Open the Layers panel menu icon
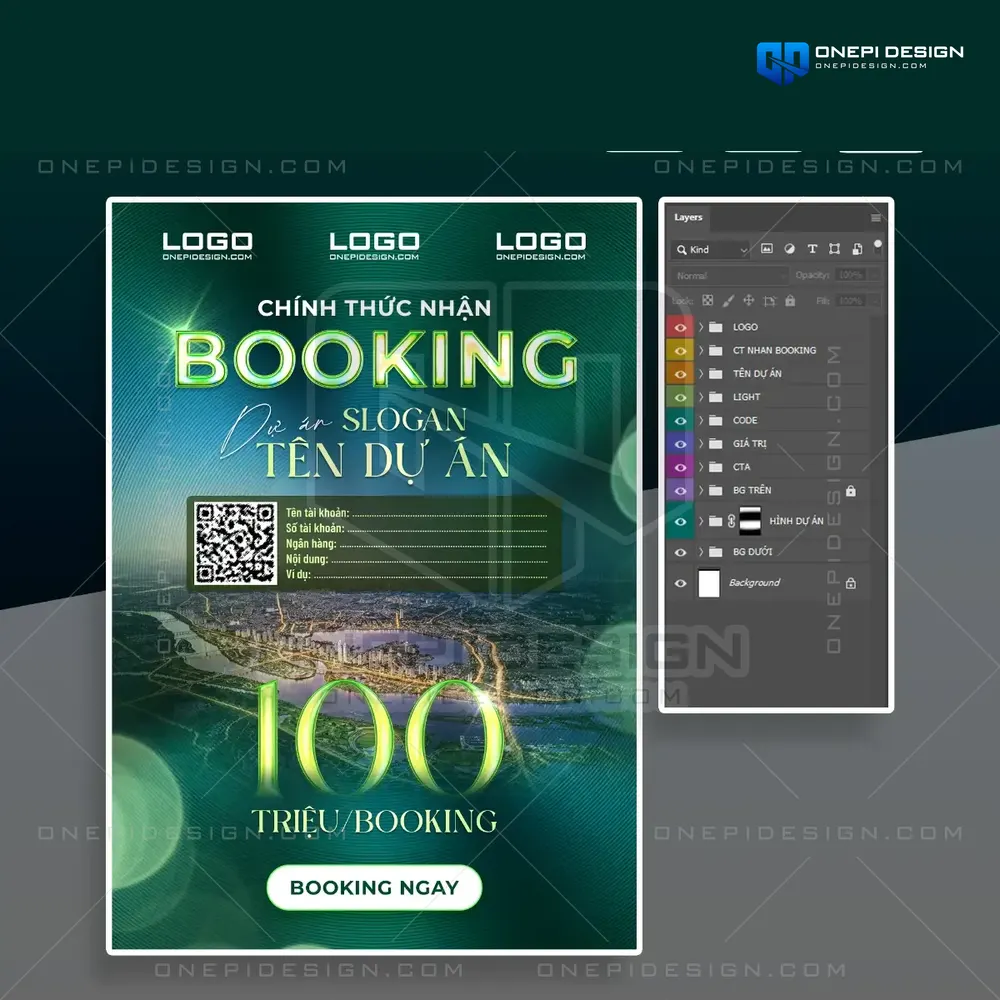1000x1000 pixels. (x=876, y=218)
